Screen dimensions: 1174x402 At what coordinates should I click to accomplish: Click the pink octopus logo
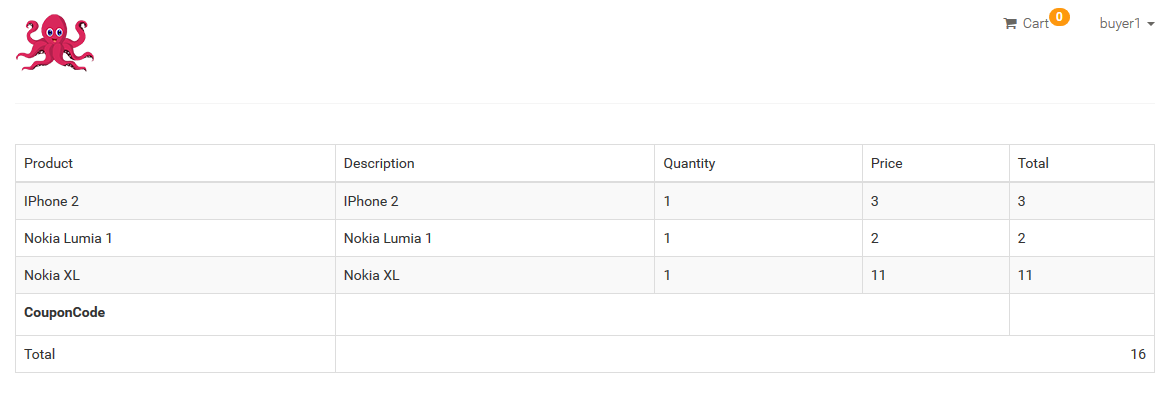pos(55,43)
